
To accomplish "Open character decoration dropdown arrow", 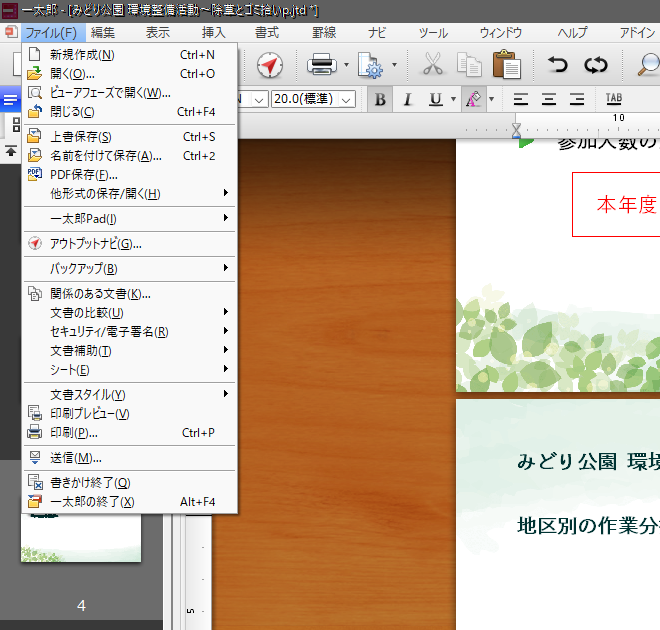I will tap(491, 99).
